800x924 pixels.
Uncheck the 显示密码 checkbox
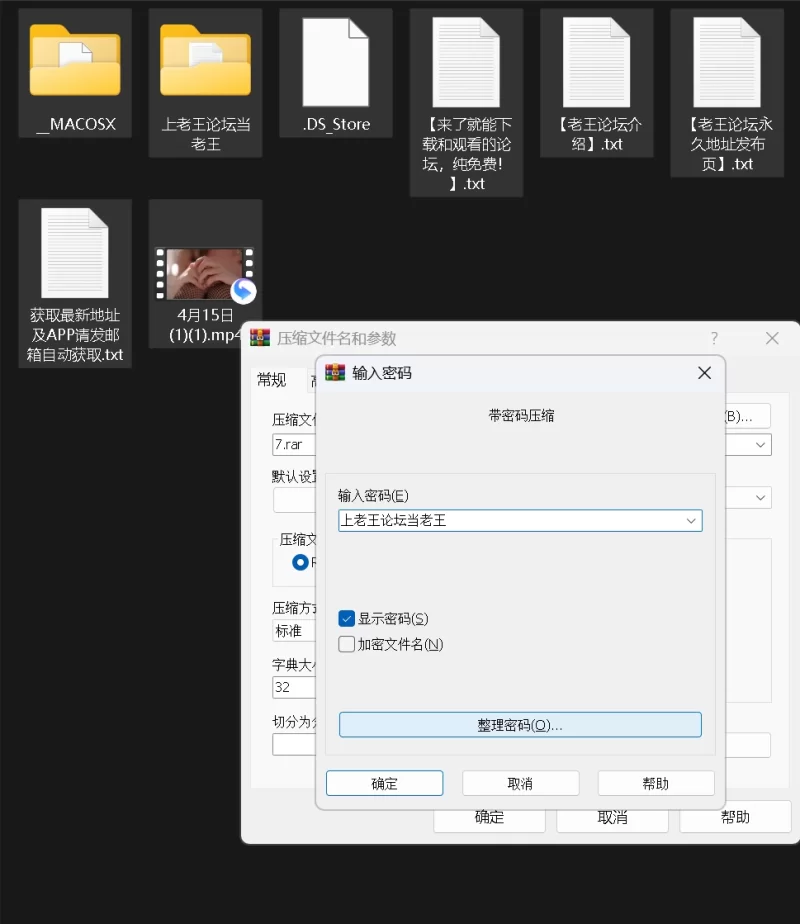click(347, 619)
